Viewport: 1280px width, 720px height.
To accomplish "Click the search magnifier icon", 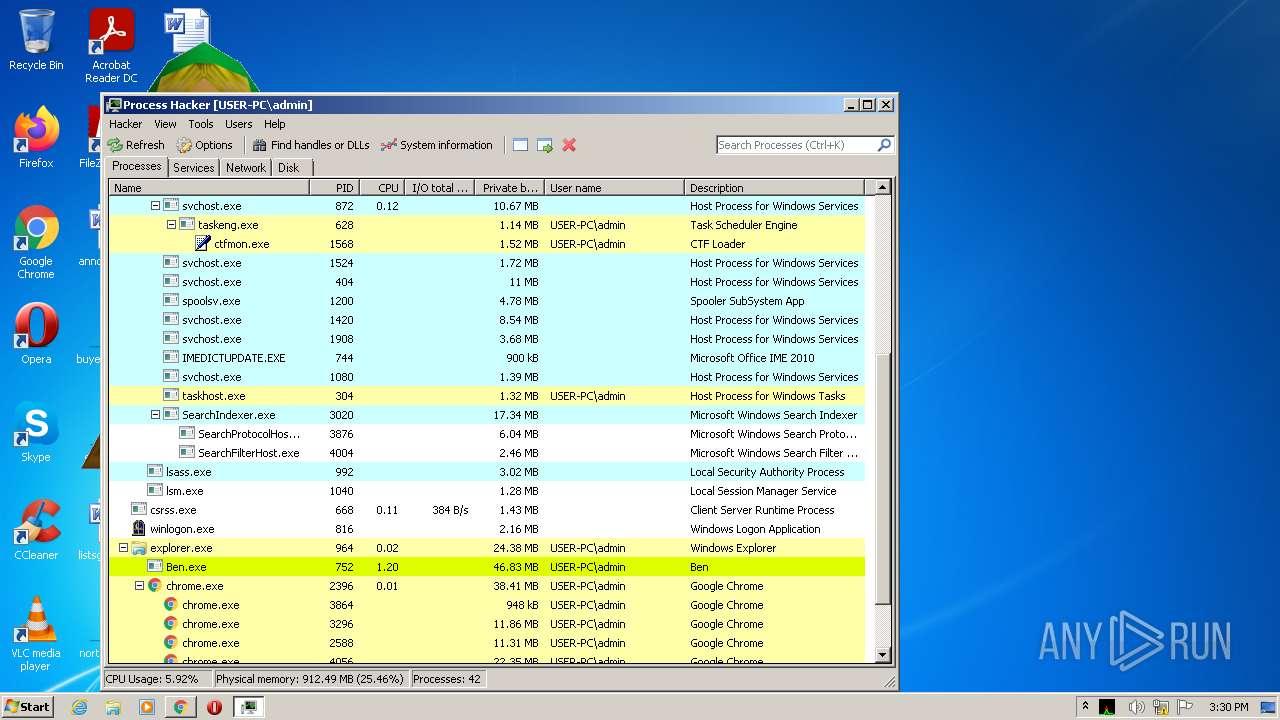I will (x=884, y=145).
